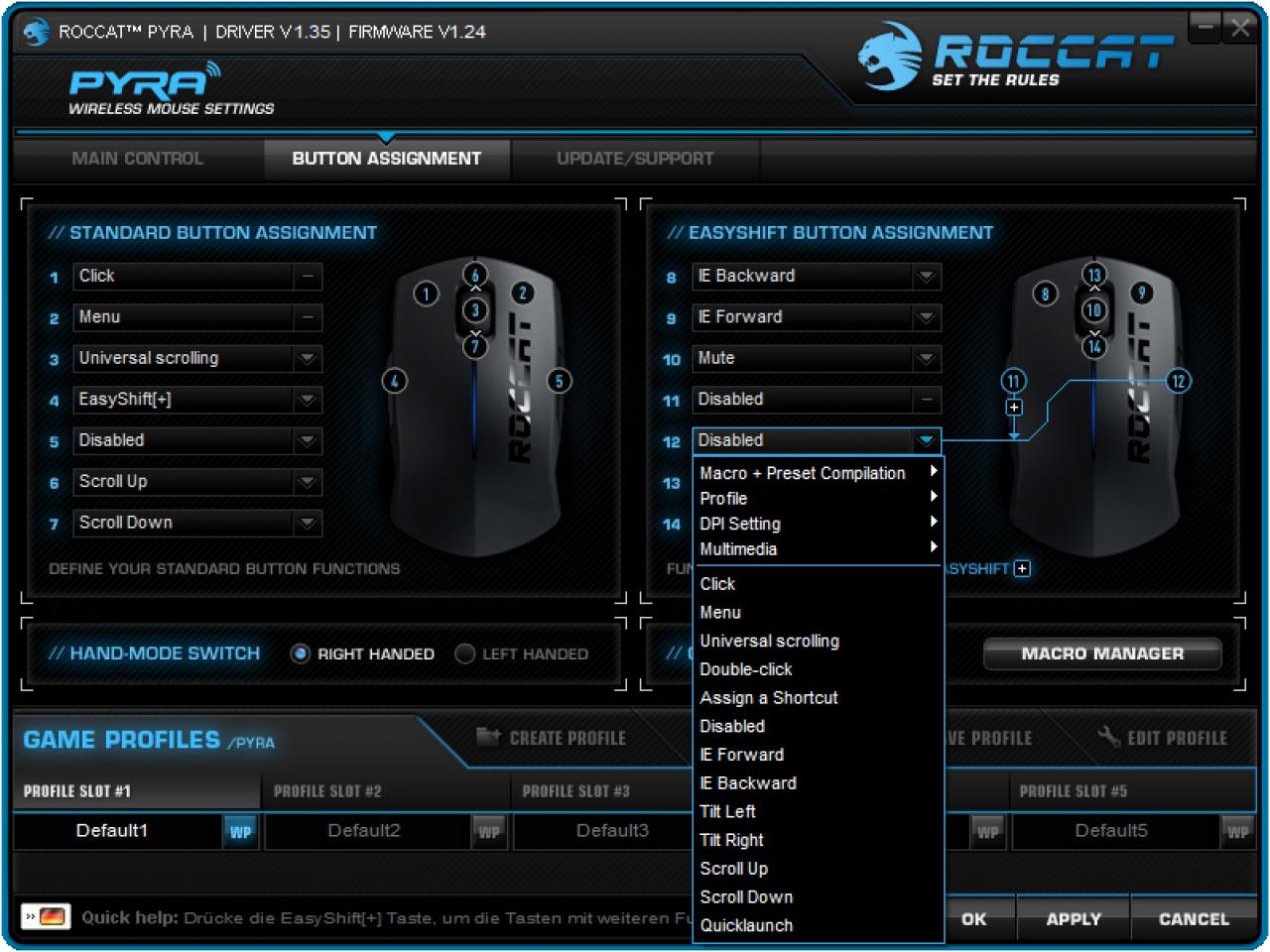
Task: Select scroll up marker 6 on standard mouse
Action: coord(475,276)
